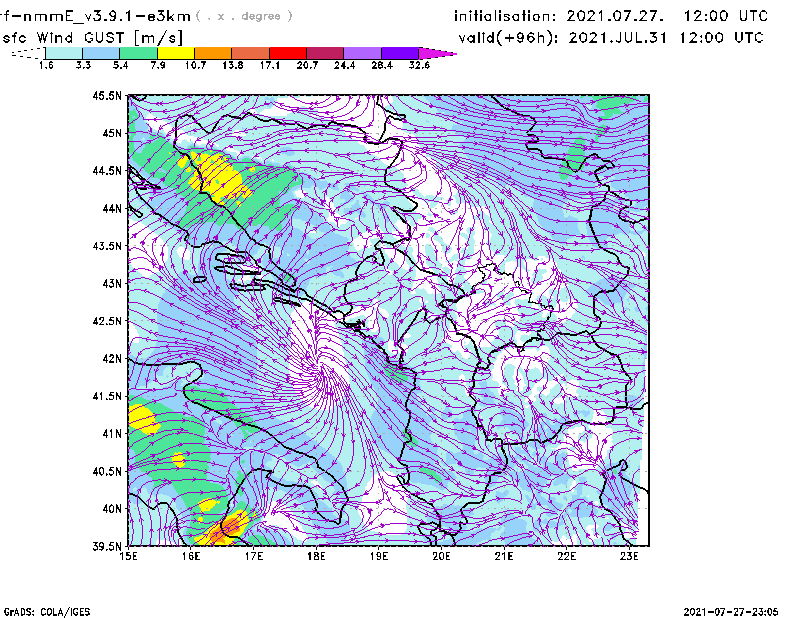
Task: Click the white dashed arrow at legend's left end
Action: tap(28, 53)
